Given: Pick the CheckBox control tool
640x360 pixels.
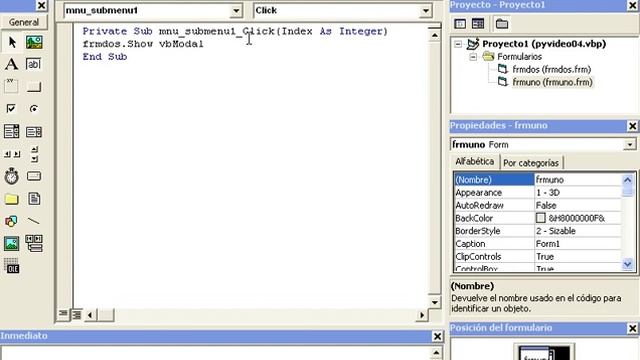Looking at the screenshot, I should 11,109.
